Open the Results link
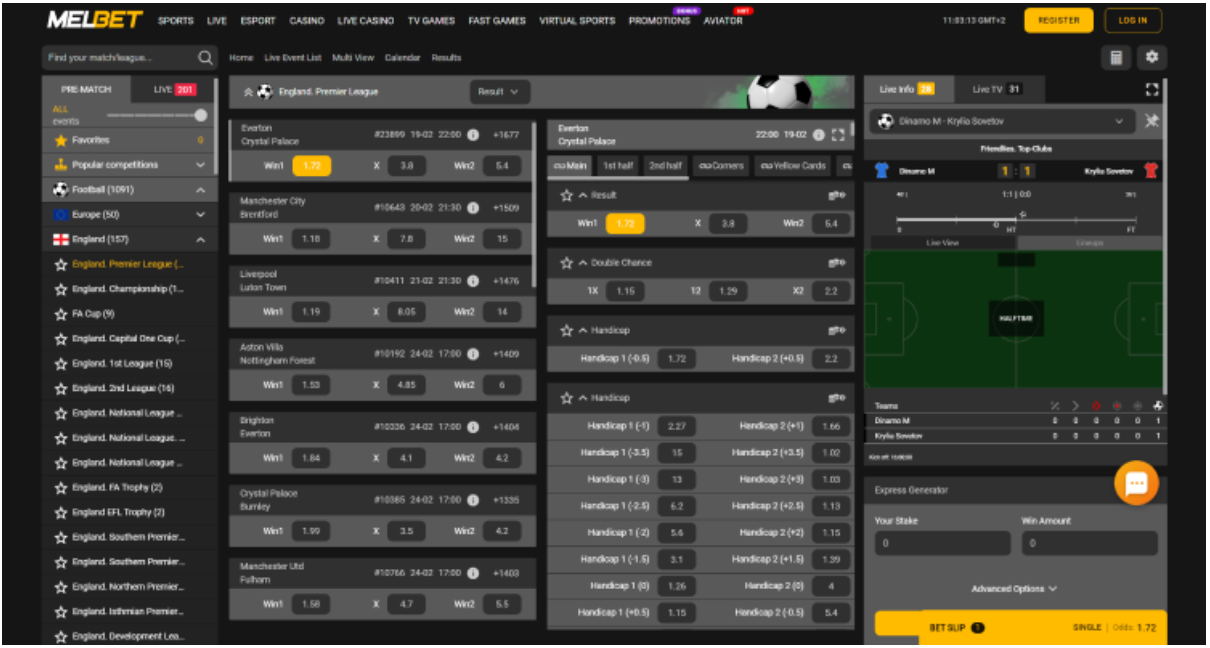 [446, 58]
